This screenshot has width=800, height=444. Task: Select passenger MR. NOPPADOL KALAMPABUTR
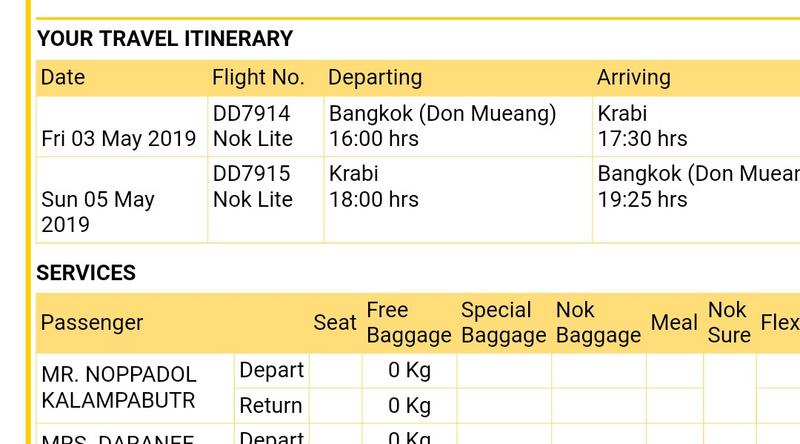pos(119,388)
